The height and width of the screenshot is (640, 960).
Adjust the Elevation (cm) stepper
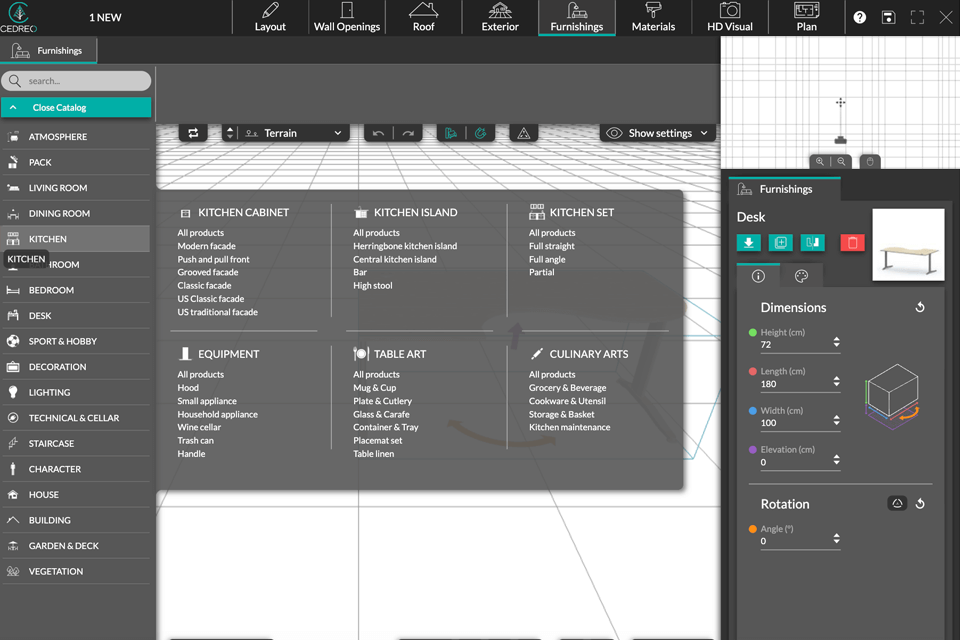(836, 460)
